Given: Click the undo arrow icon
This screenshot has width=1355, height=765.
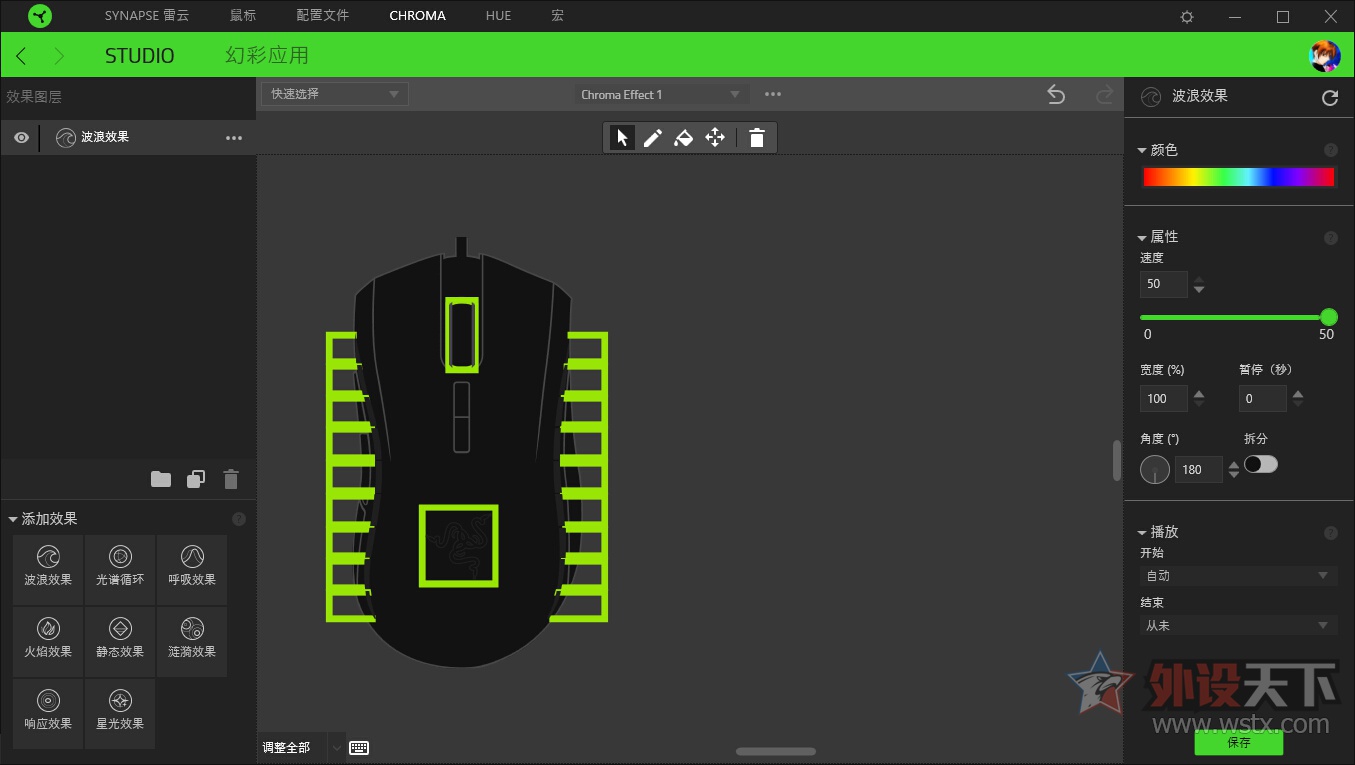Looking at the screenshot, I should pyautogui.click(x=1056, y=94).
